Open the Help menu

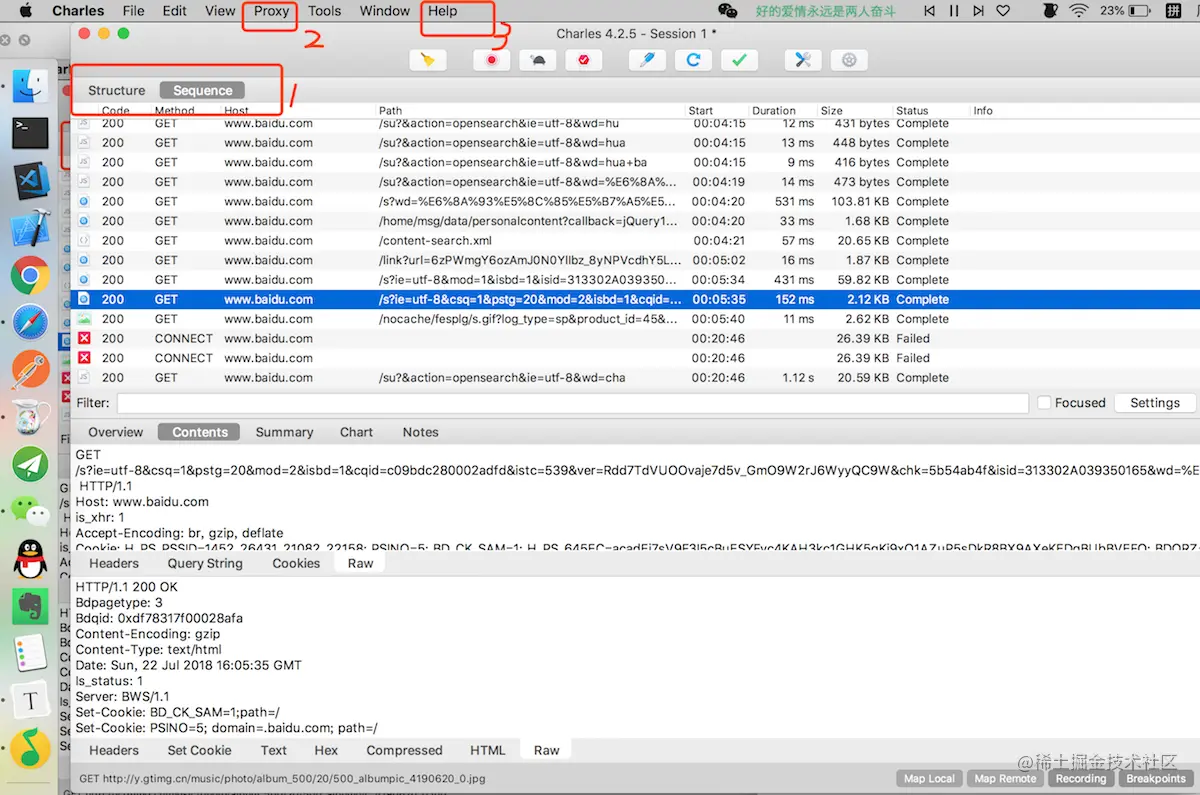[x=442, y=11]
